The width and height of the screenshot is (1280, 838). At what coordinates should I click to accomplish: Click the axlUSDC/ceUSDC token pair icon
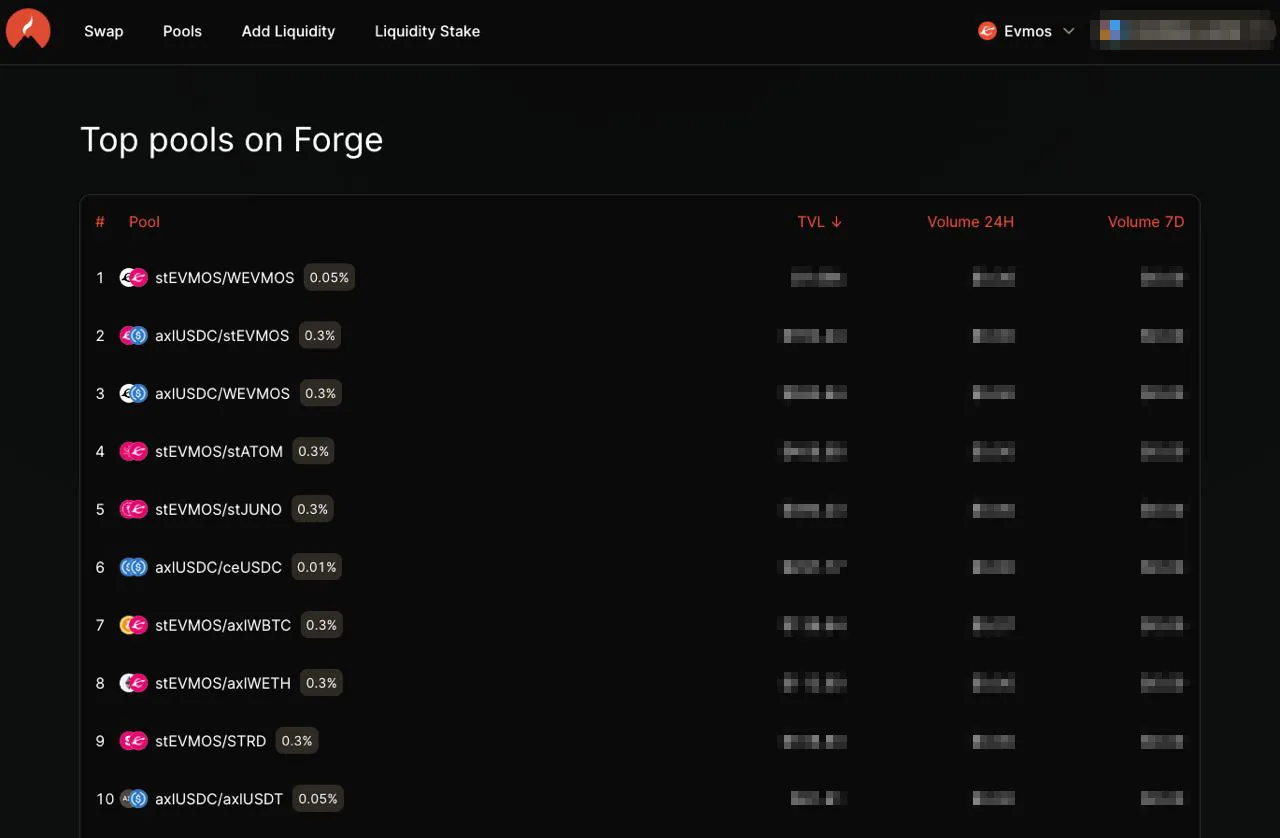pyautogui.click(x=133, y=567)
